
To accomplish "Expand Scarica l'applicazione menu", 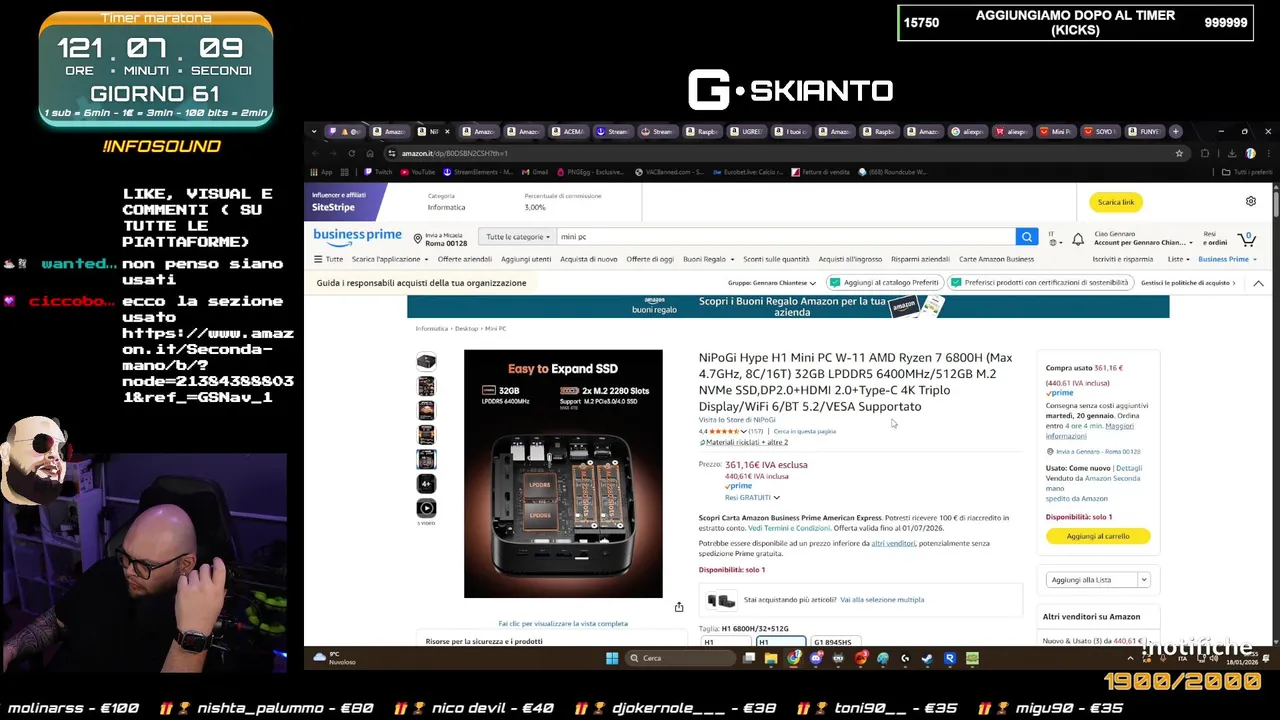I will click(390, 259).
